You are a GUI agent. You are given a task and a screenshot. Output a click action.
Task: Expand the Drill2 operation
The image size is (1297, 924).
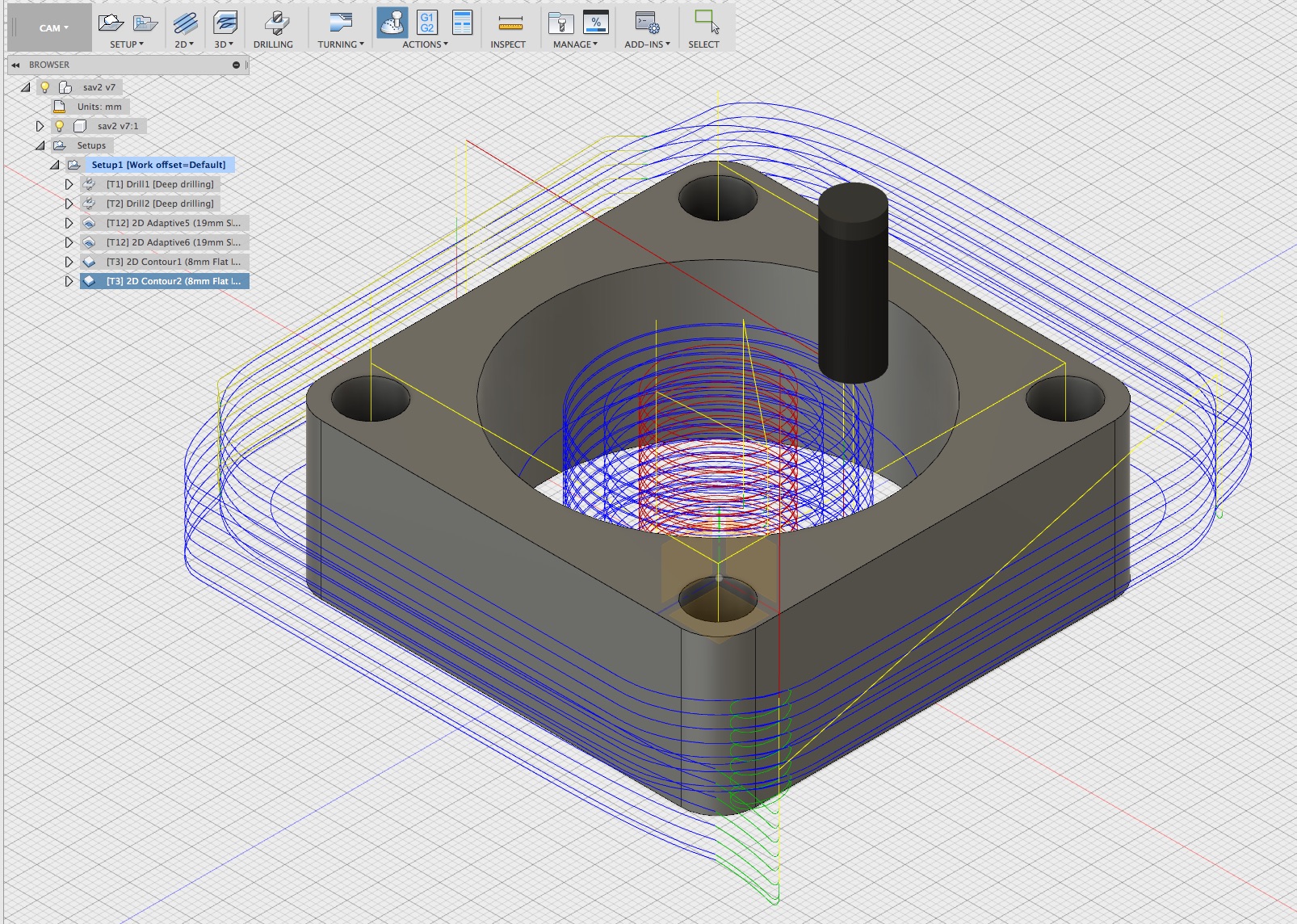[69, 204]
